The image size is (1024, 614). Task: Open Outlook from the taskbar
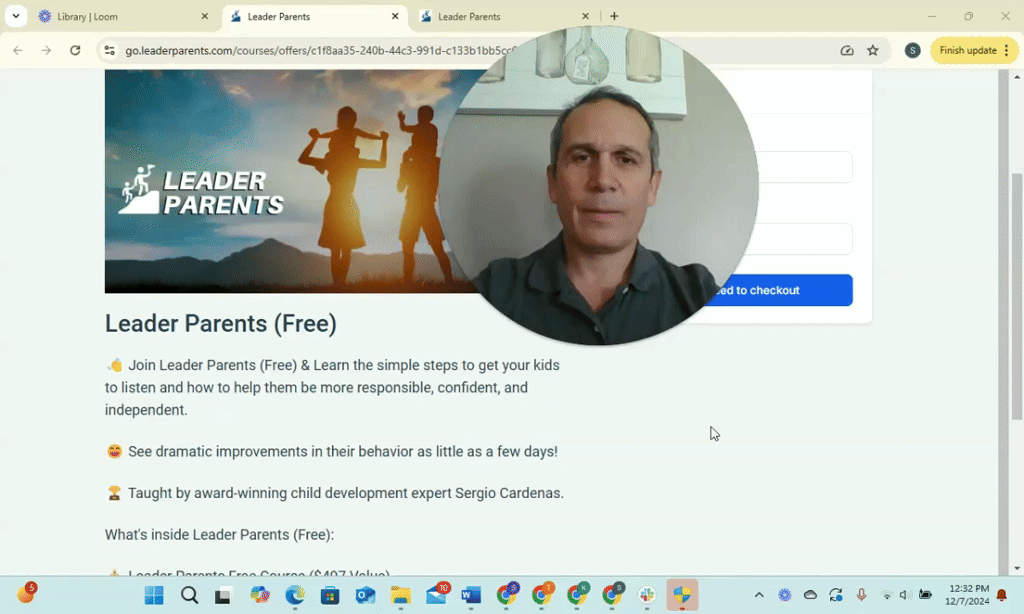click(x=365, y=595)
